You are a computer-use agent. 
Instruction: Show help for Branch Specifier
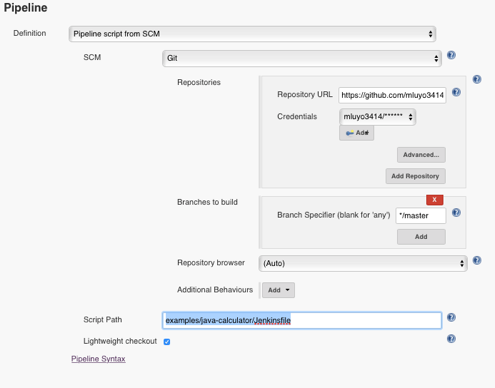pos(456,213)
